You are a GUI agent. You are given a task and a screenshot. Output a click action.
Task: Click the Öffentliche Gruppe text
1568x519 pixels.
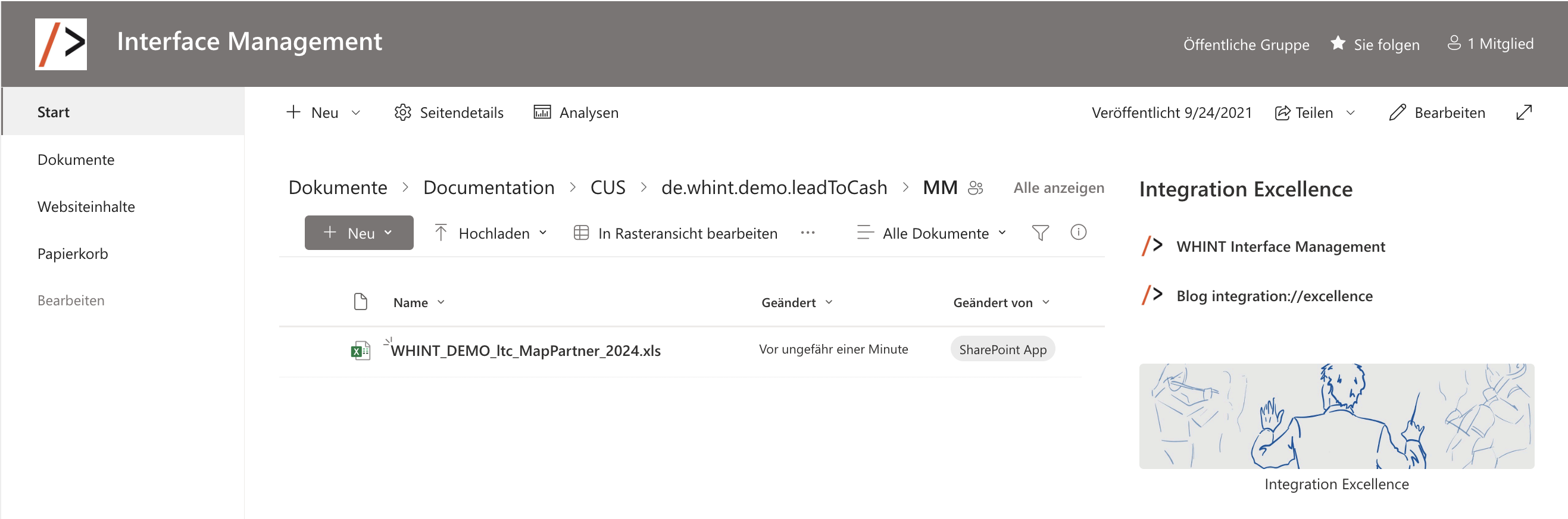[x=1245, y=45]
